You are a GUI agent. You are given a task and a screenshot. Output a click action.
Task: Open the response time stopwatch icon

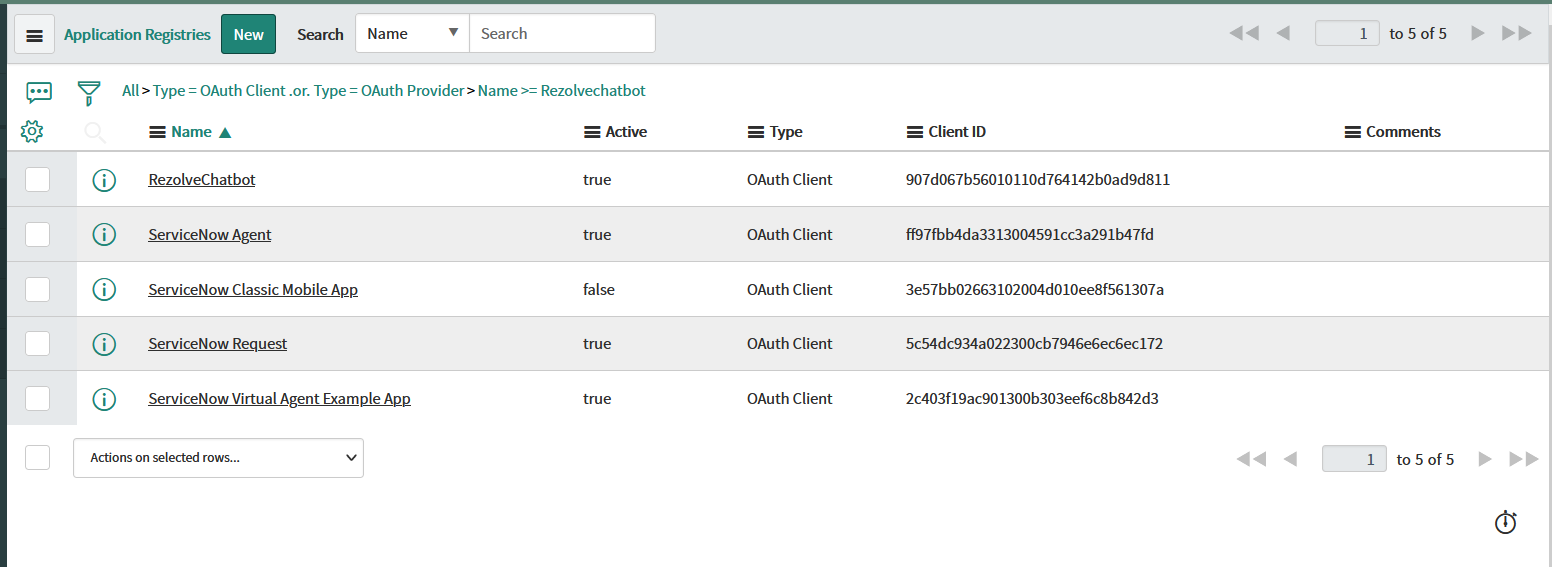click(x=1505, y=522)
